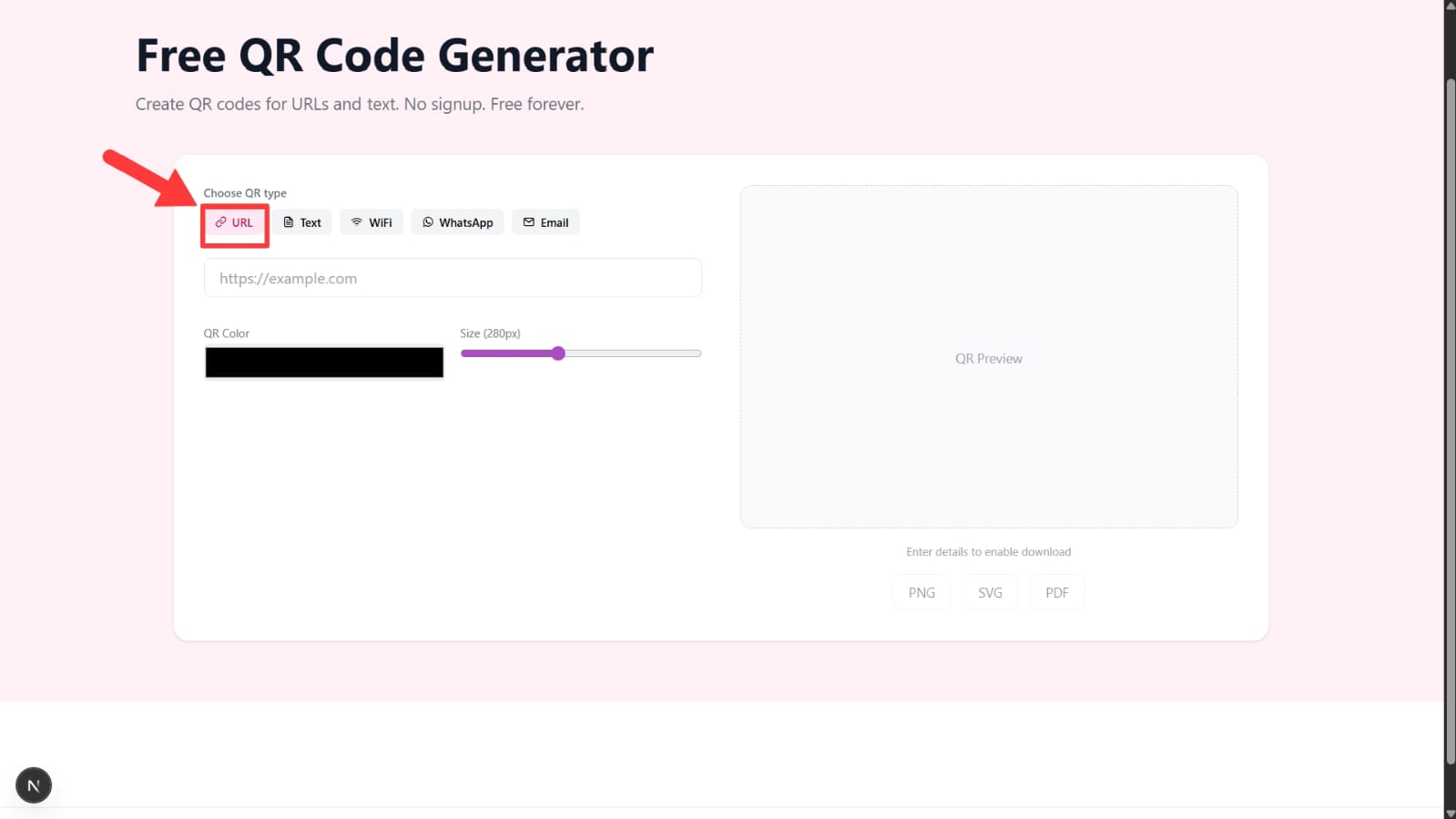Click the QR Preview placeholder area
Image resolution: width=1456 pixels, height=819 pixels.
988,357
